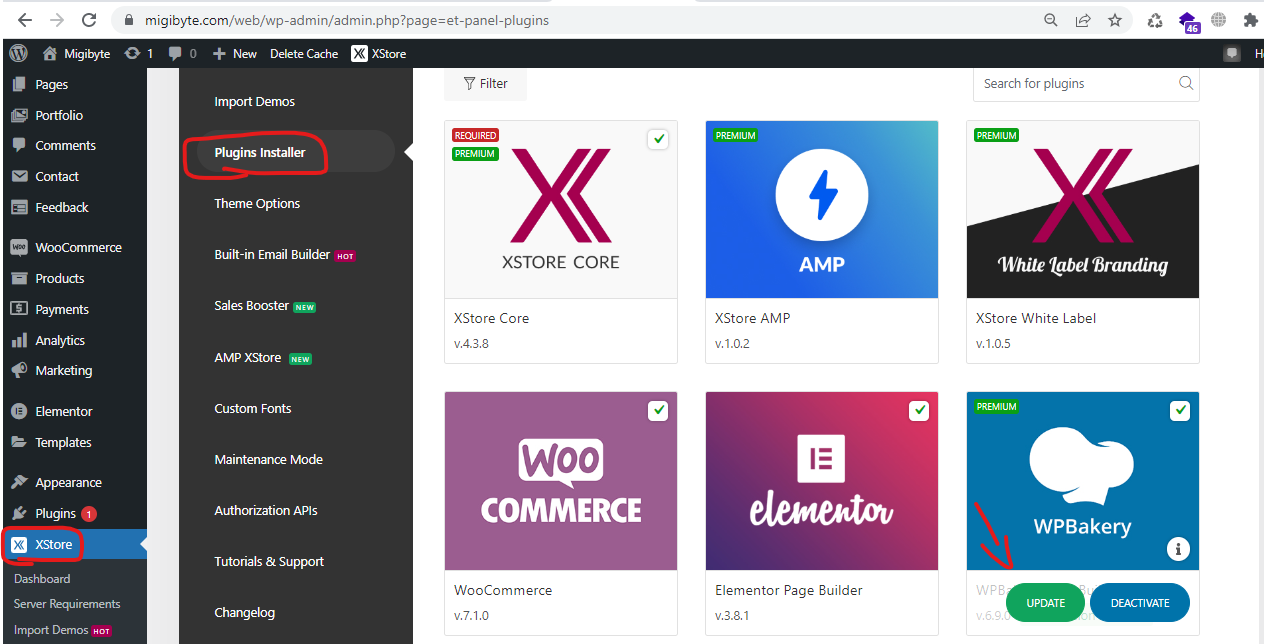
Task: Open the Filter dropdown
Action: 485,84
